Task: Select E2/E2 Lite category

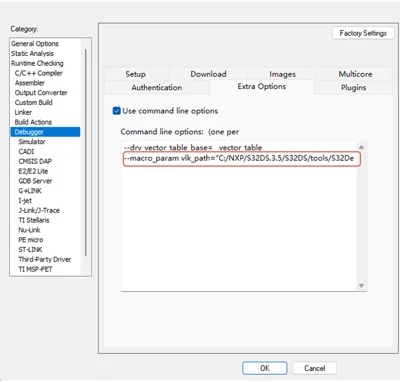Action: [33, 171]
